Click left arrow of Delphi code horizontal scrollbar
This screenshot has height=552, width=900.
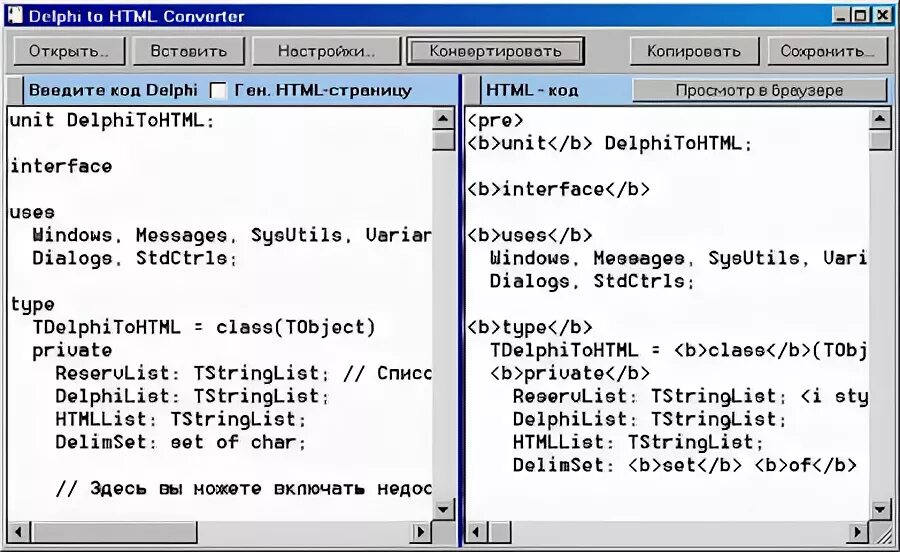click(x=19, y=532)
